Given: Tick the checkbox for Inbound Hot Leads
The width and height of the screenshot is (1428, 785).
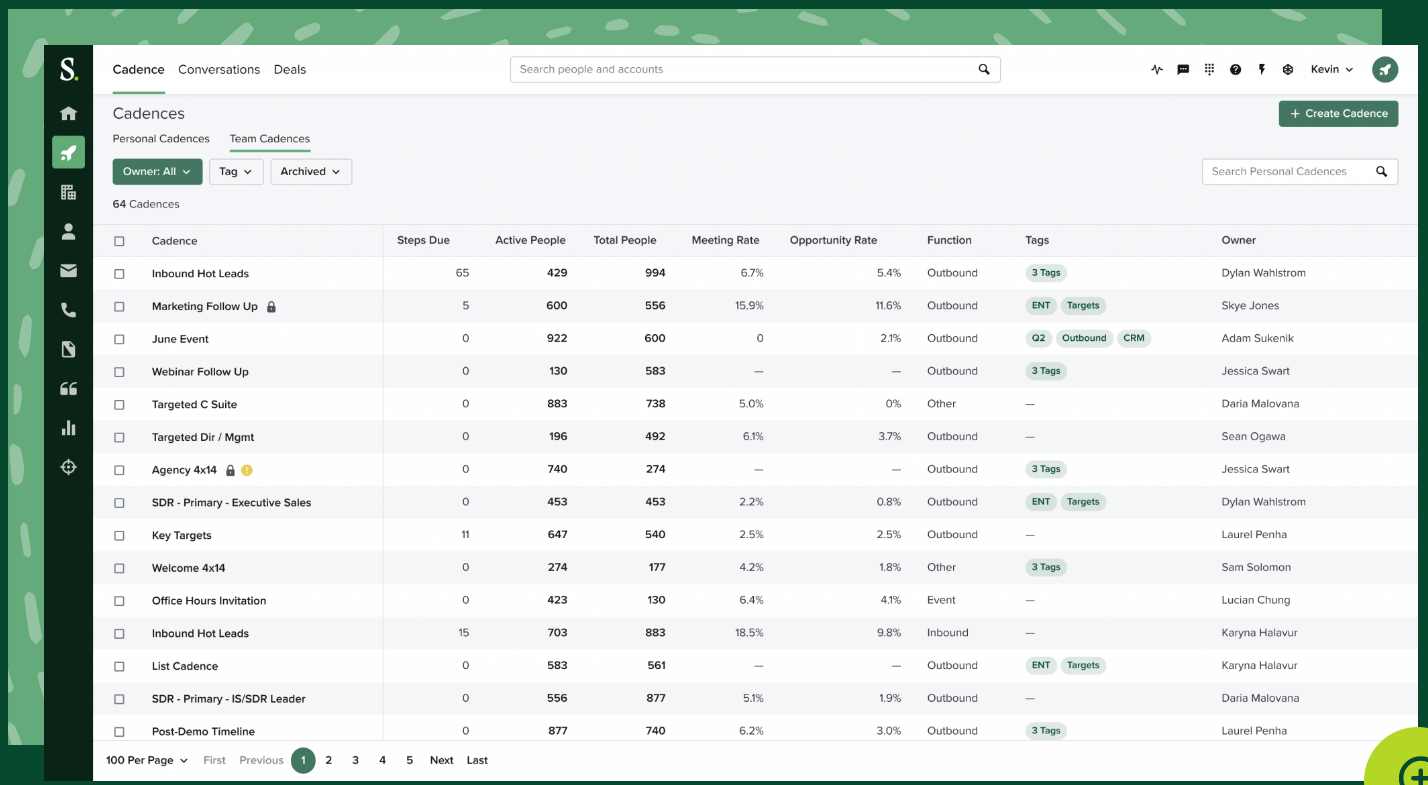Looking at the screenshot, I should coord(119,273).
